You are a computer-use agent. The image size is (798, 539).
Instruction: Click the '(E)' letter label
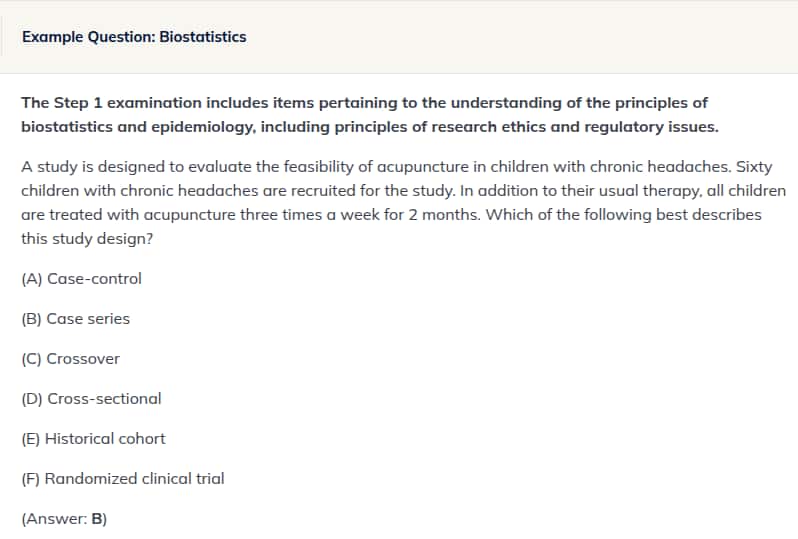31,439
